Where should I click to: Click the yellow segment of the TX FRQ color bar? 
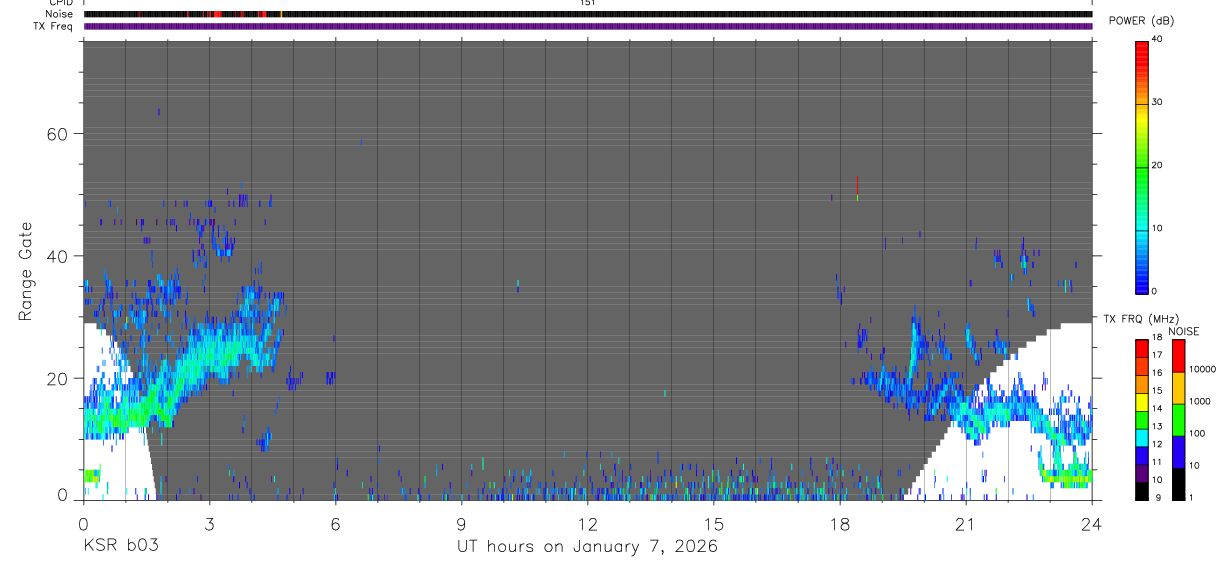pos(1142,401)
